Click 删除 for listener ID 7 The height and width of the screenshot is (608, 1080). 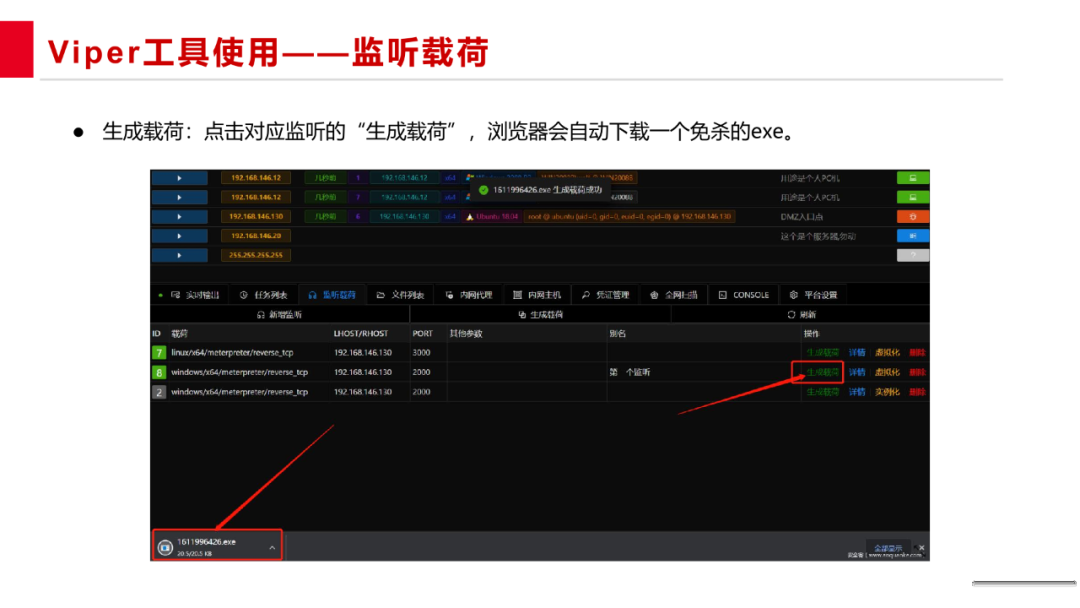point(917,353)
